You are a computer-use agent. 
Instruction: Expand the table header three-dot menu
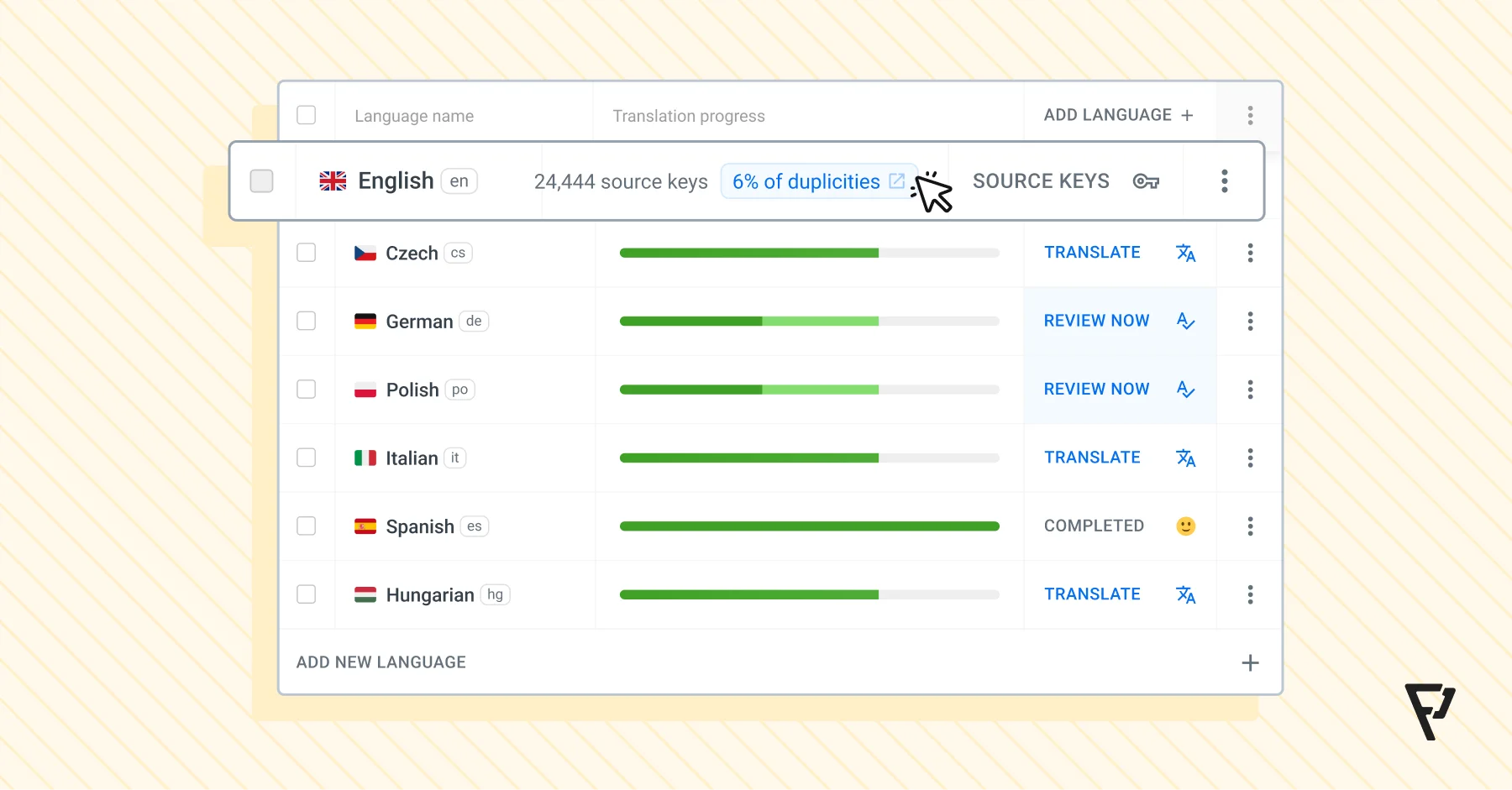tap(1250, 115)
